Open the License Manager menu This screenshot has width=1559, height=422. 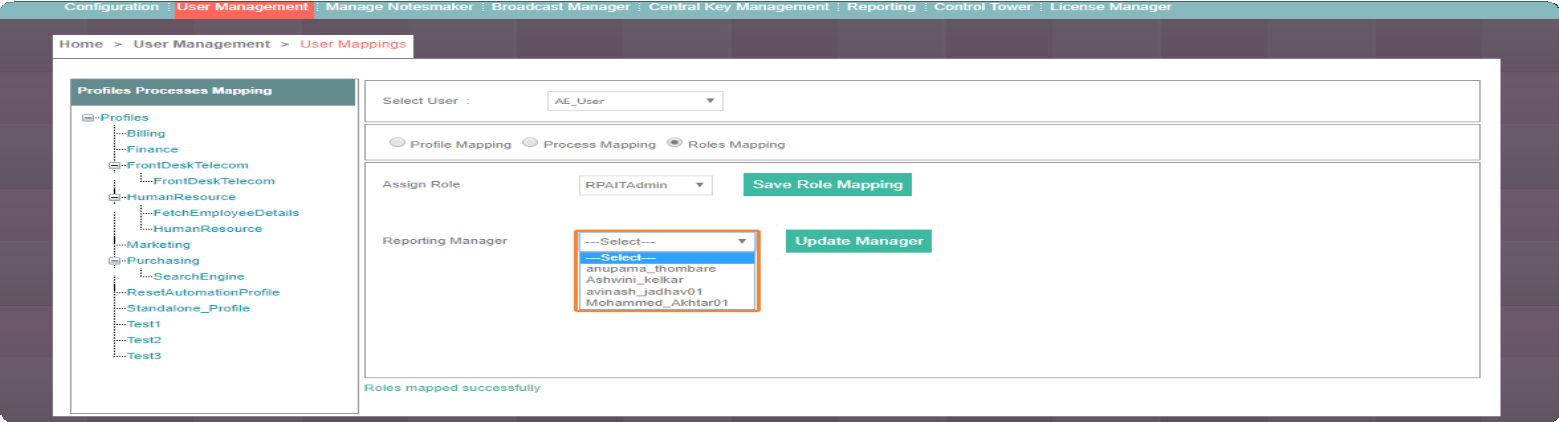pyautogui.click(x=1110, y=7)
